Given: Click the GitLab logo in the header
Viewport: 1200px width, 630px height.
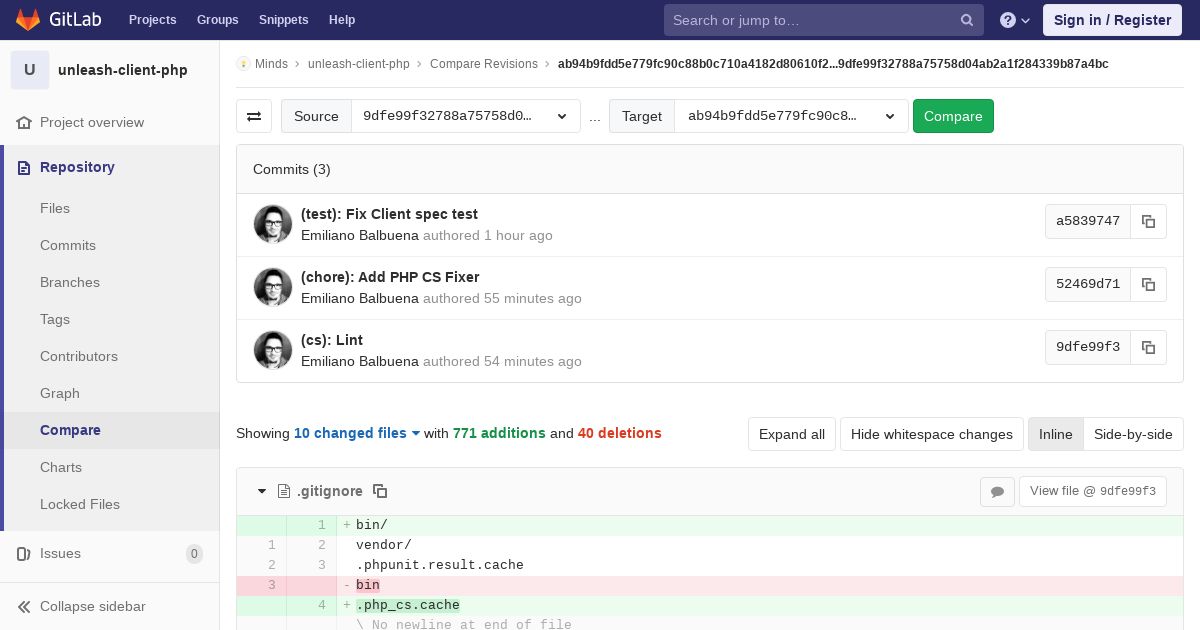Looking at the screenshot, I should coord(56,19).
